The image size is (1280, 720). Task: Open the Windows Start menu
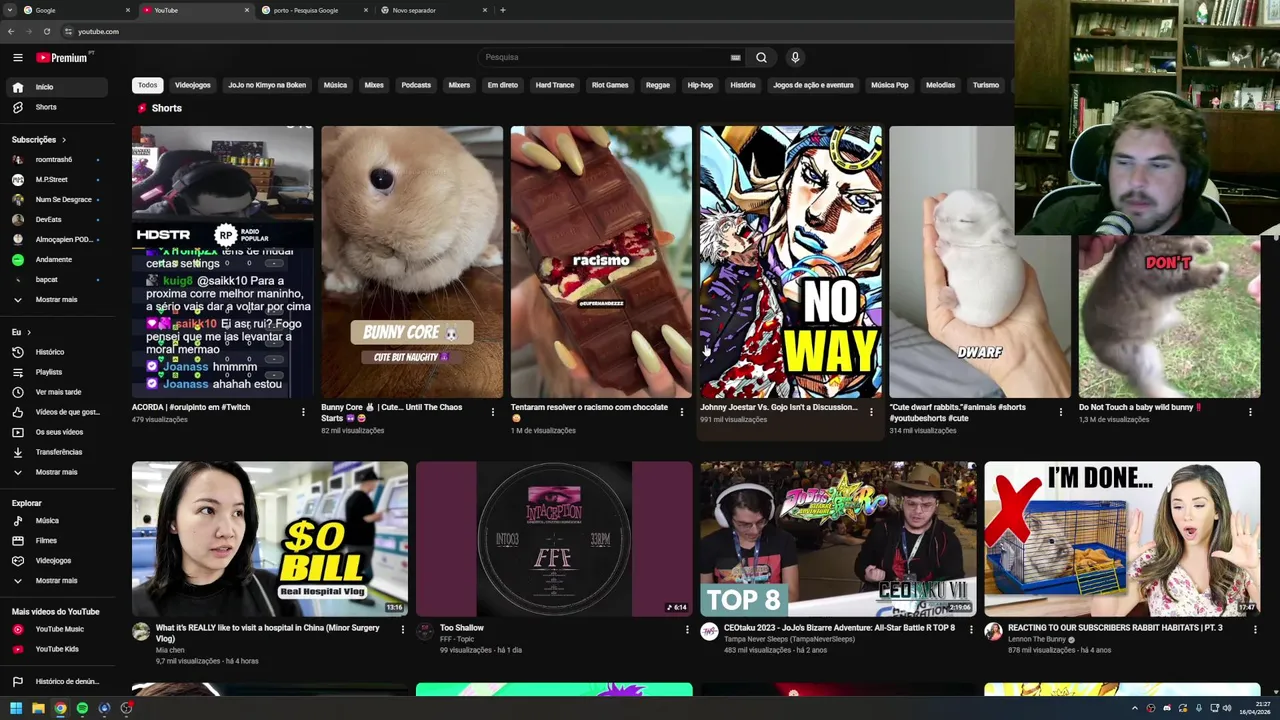pyautogui.click(x=16, y=708)
